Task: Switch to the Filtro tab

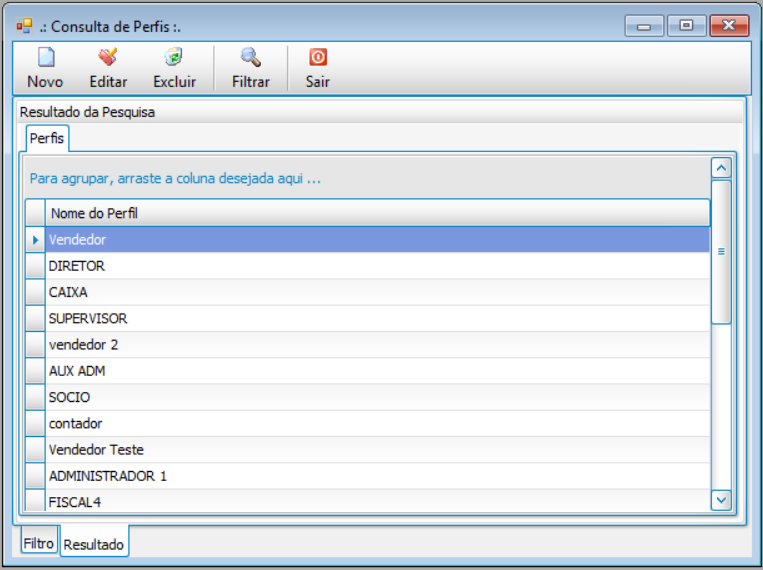Action: [x=39, y=542]
